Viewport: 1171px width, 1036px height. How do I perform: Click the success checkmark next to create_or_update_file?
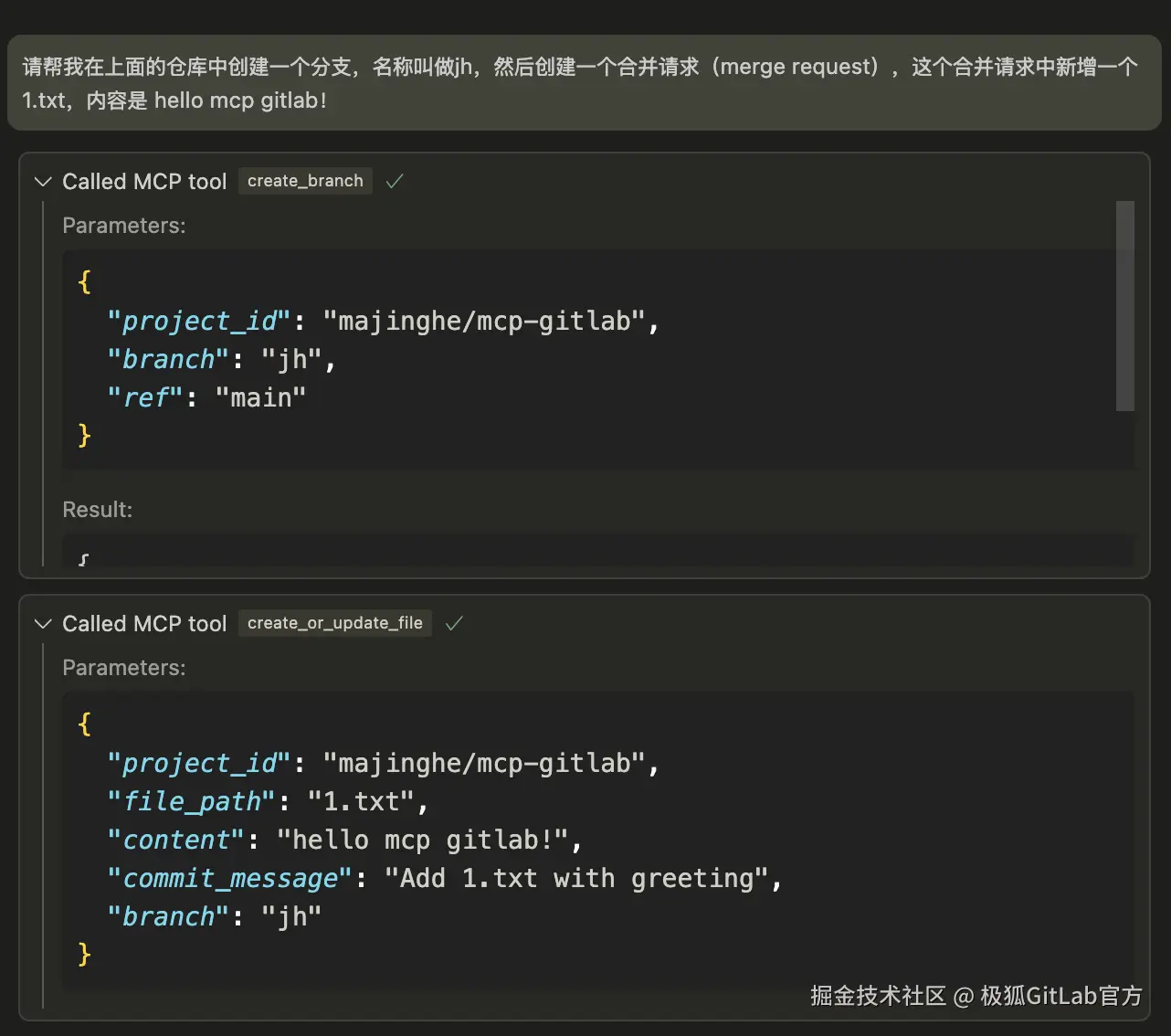454,624
